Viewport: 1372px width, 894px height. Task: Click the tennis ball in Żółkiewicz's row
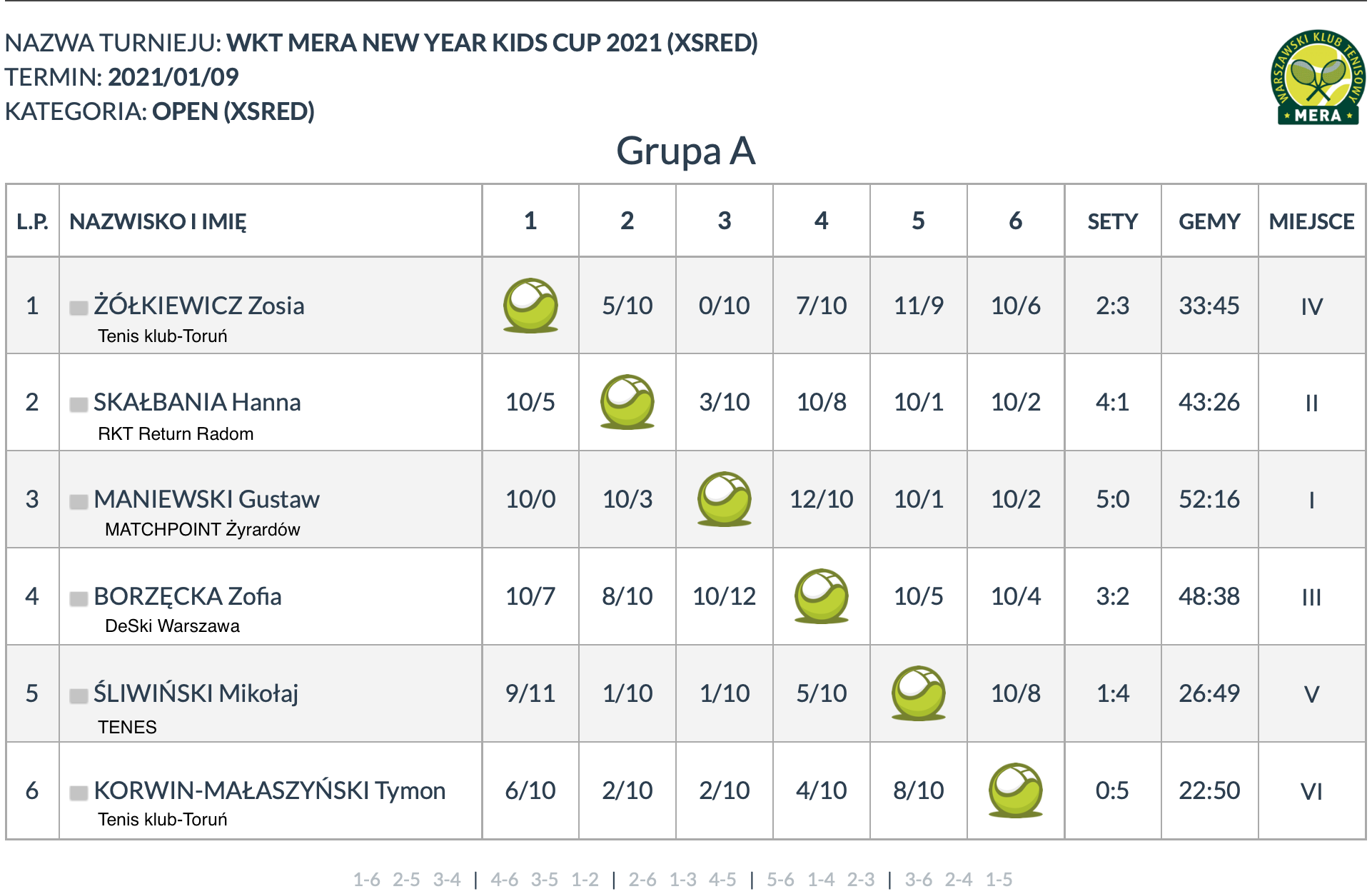coord(530,306)
